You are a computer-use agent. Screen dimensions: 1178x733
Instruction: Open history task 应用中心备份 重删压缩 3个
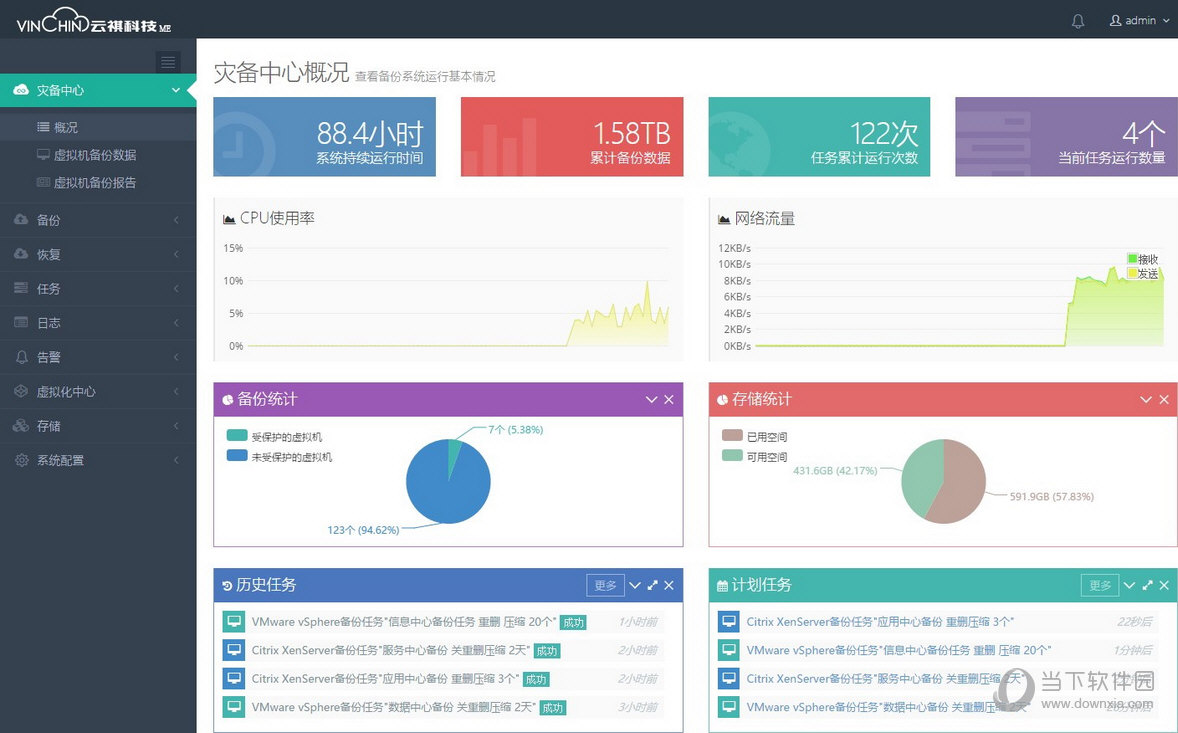click(385, 679)
